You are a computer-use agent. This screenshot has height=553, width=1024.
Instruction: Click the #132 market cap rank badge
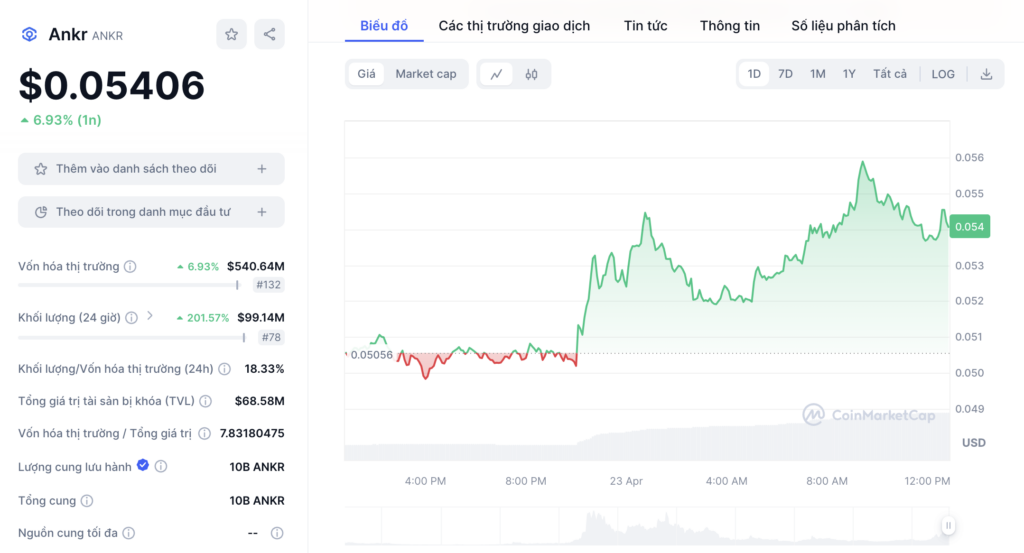pos(268,285)
